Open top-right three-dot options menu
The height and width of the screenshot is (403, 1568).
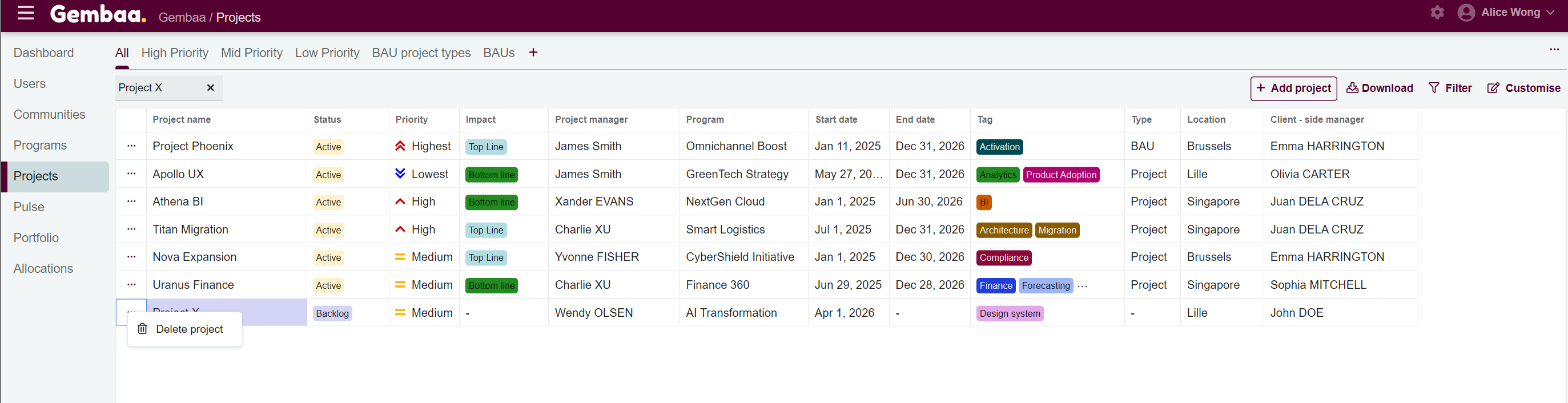1554,50
